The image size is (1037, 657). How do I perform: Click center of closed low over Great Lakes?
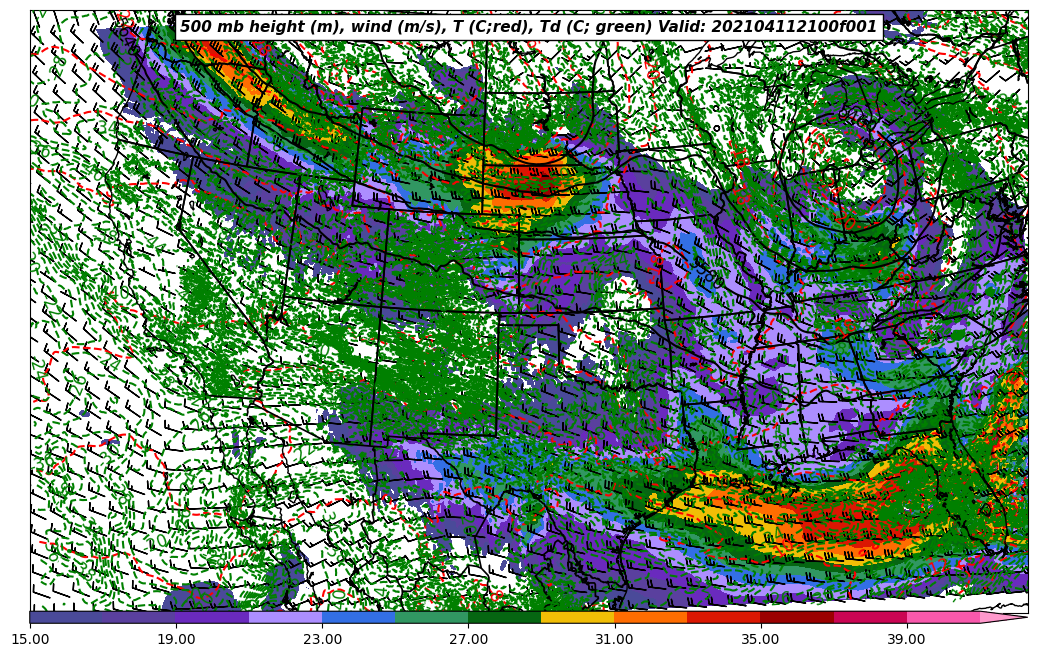pos(850,160)
